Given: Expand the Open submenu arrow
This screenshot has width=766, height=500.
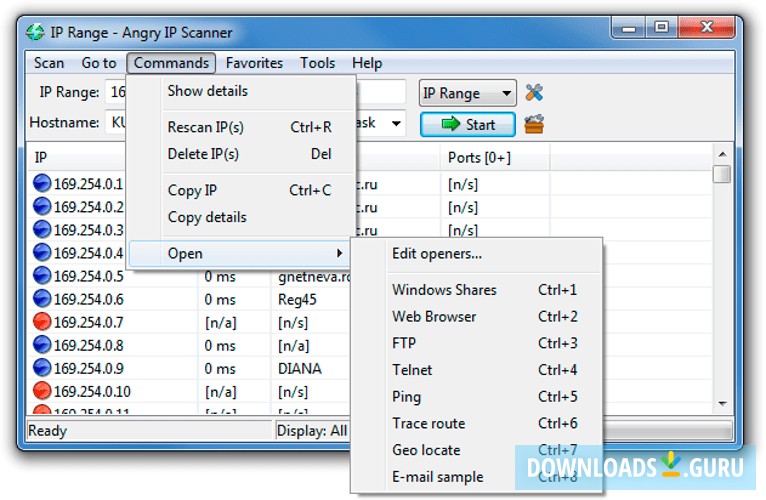Looking at the screenshot, I should coord(340,253).
